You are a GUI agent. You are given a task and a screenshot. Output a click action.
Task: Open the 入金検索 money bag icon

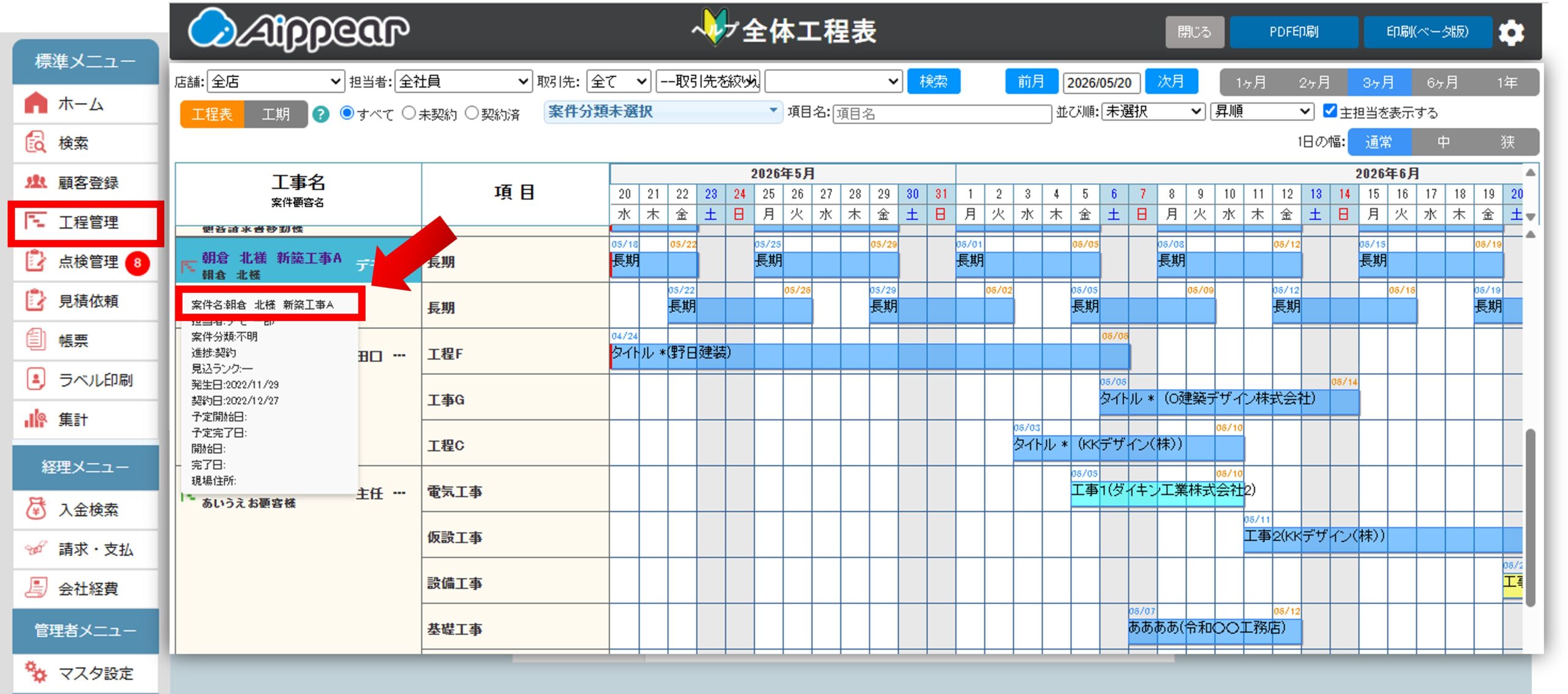(36, 509)
